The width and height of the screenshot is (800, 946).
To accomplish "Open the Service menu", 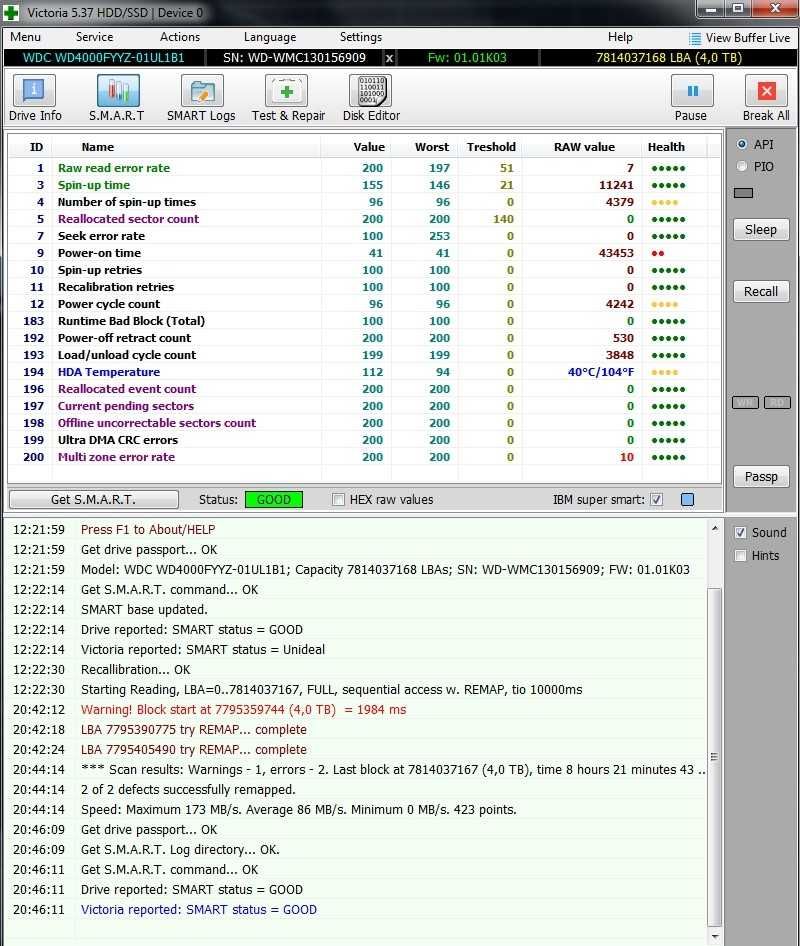I will pos(94,37).
